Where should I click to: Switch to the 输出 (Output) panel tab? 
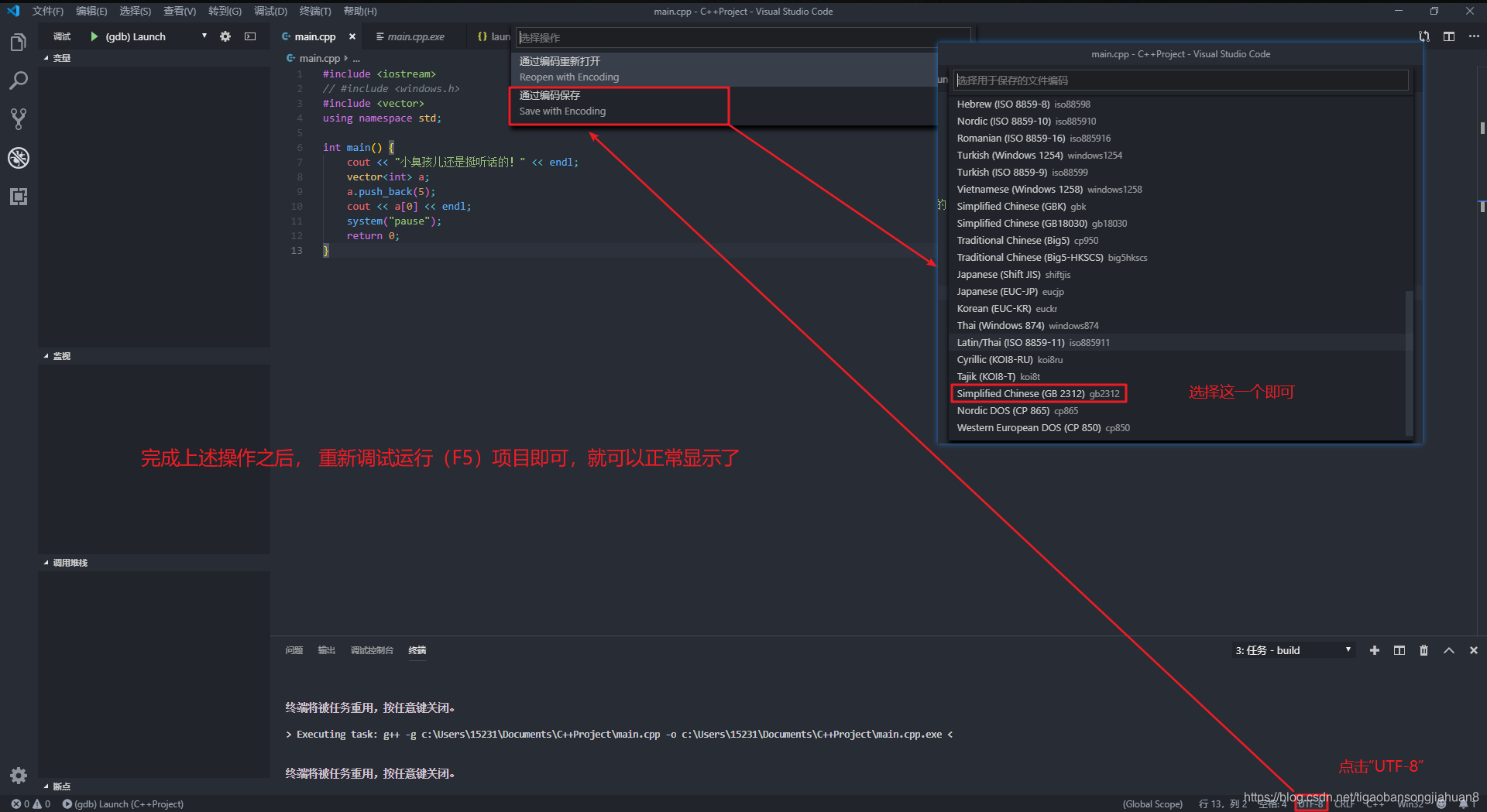coord(326,650)
